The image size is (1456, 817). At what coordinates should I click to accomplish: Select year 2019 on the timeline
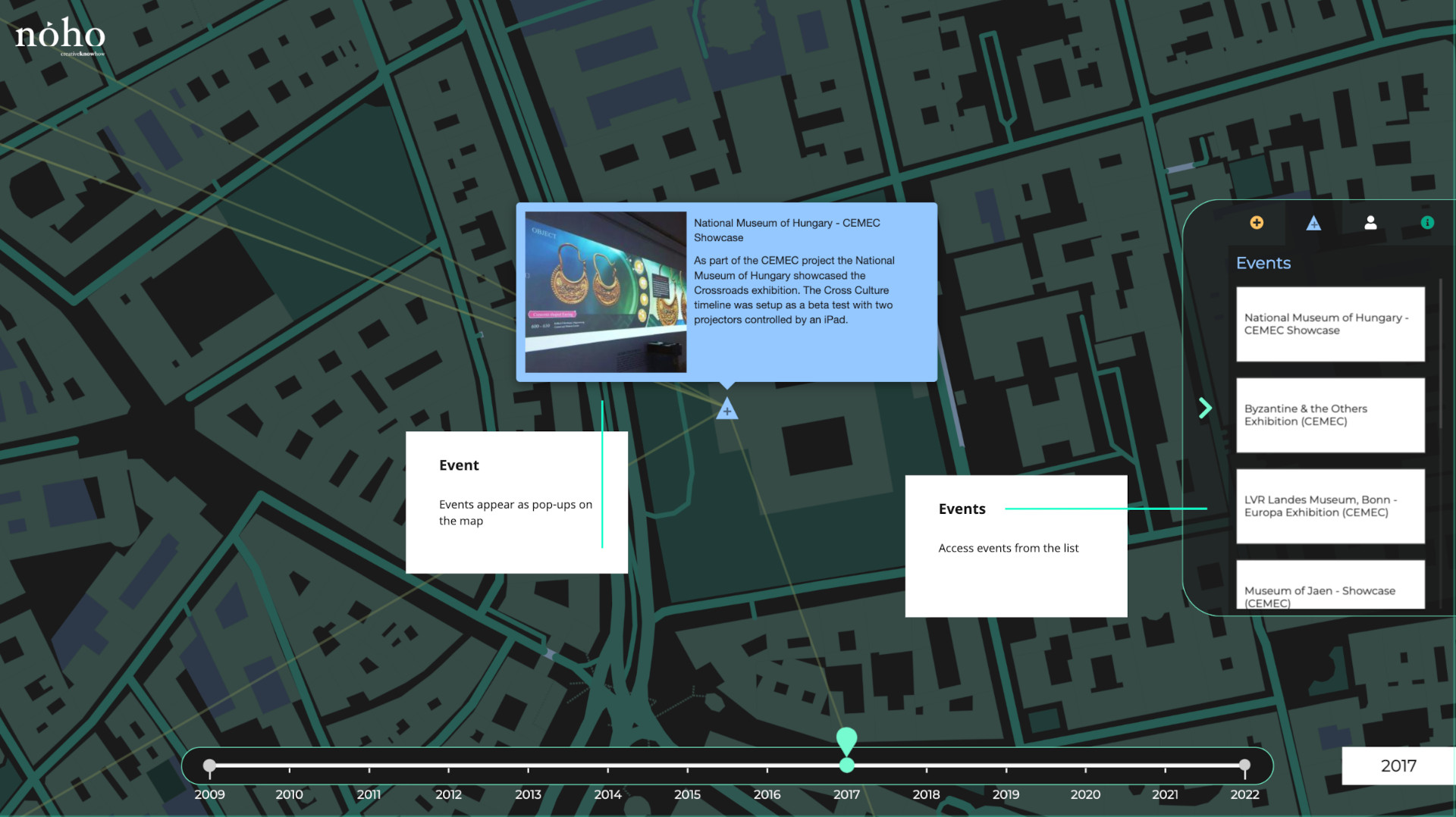1006,769
